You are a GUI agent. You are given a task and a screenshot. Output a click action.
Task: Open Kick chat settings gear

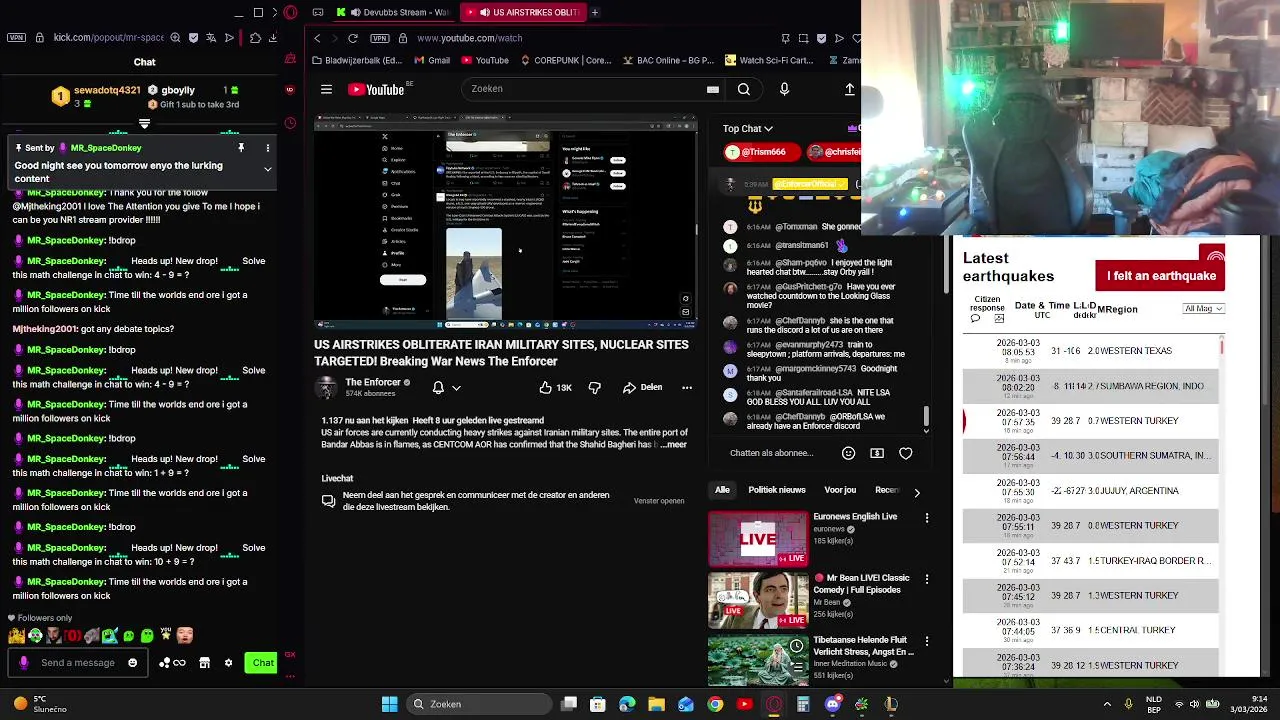228,662
